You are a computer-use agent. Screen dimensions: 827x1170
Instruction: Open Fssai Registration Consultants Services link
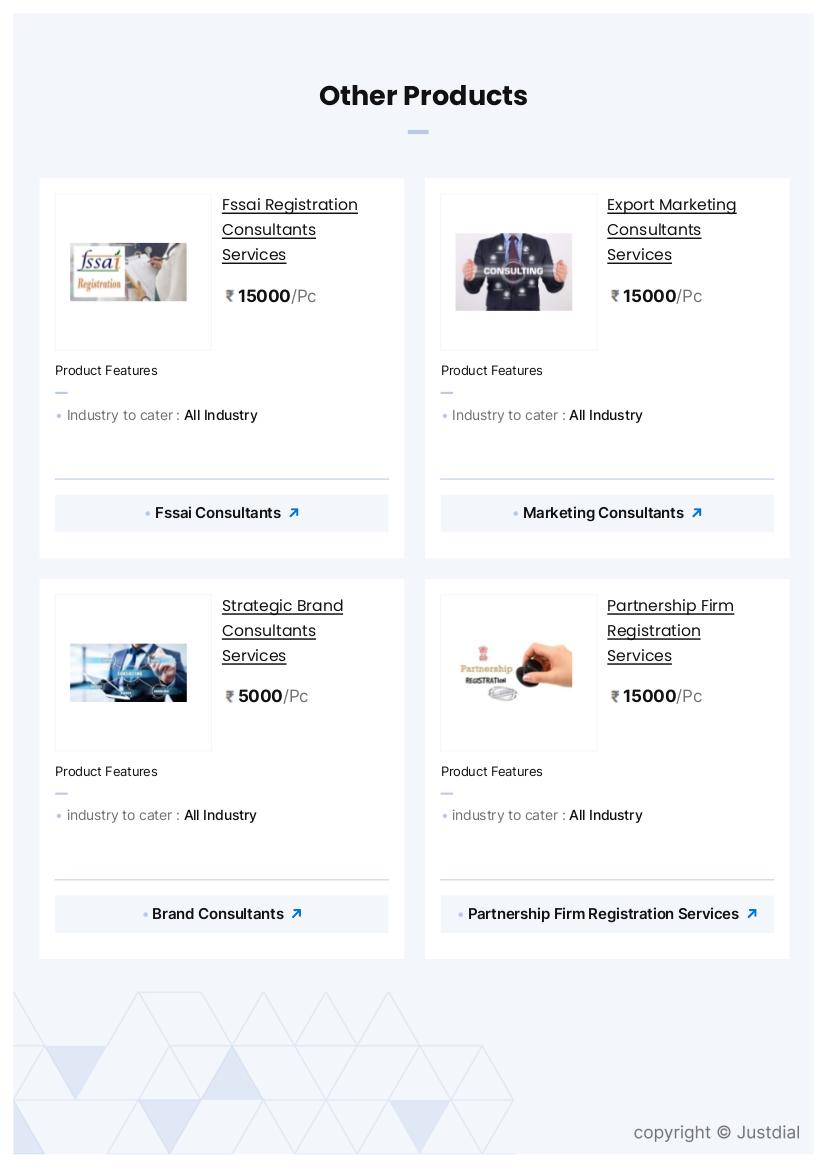click(x=289, y=230)
